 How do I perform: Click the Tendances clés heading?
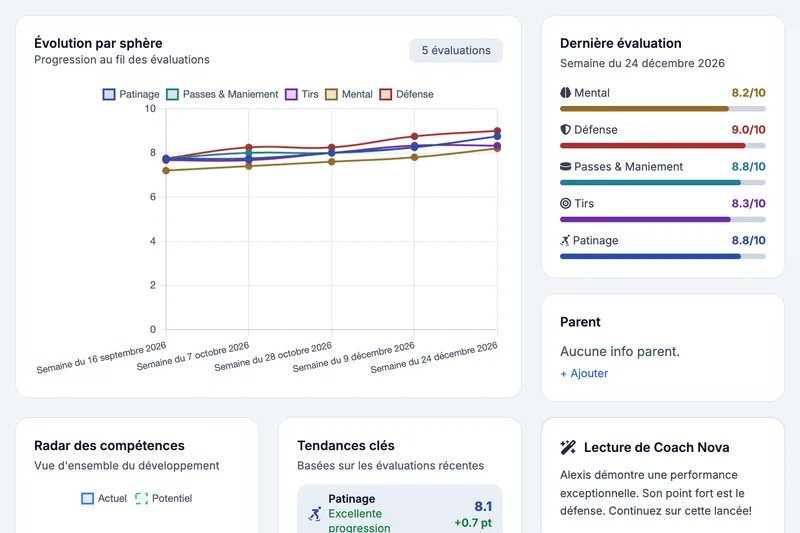(346, 445)
